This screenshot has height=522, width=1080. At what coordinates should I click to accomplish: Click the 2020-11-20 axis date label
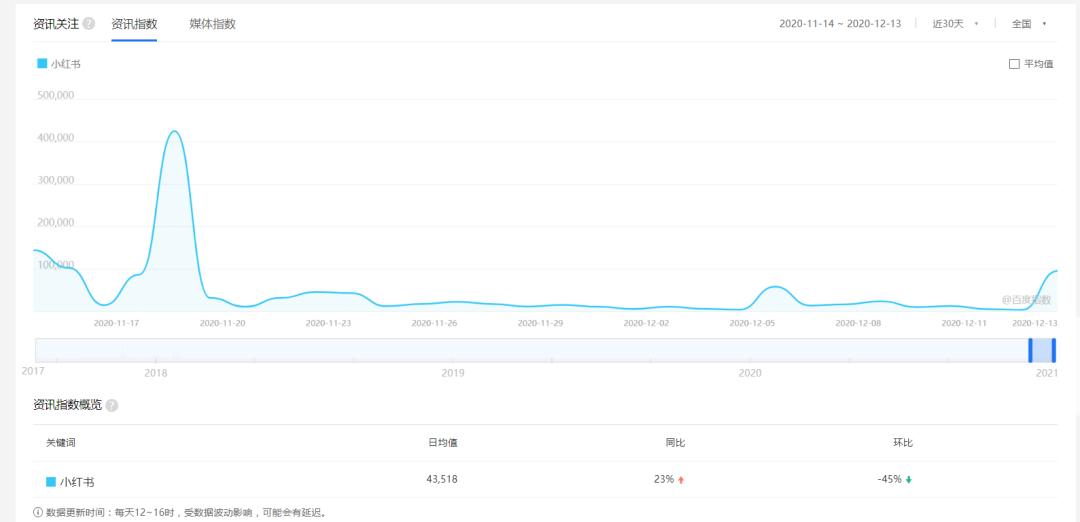point(222,322)
